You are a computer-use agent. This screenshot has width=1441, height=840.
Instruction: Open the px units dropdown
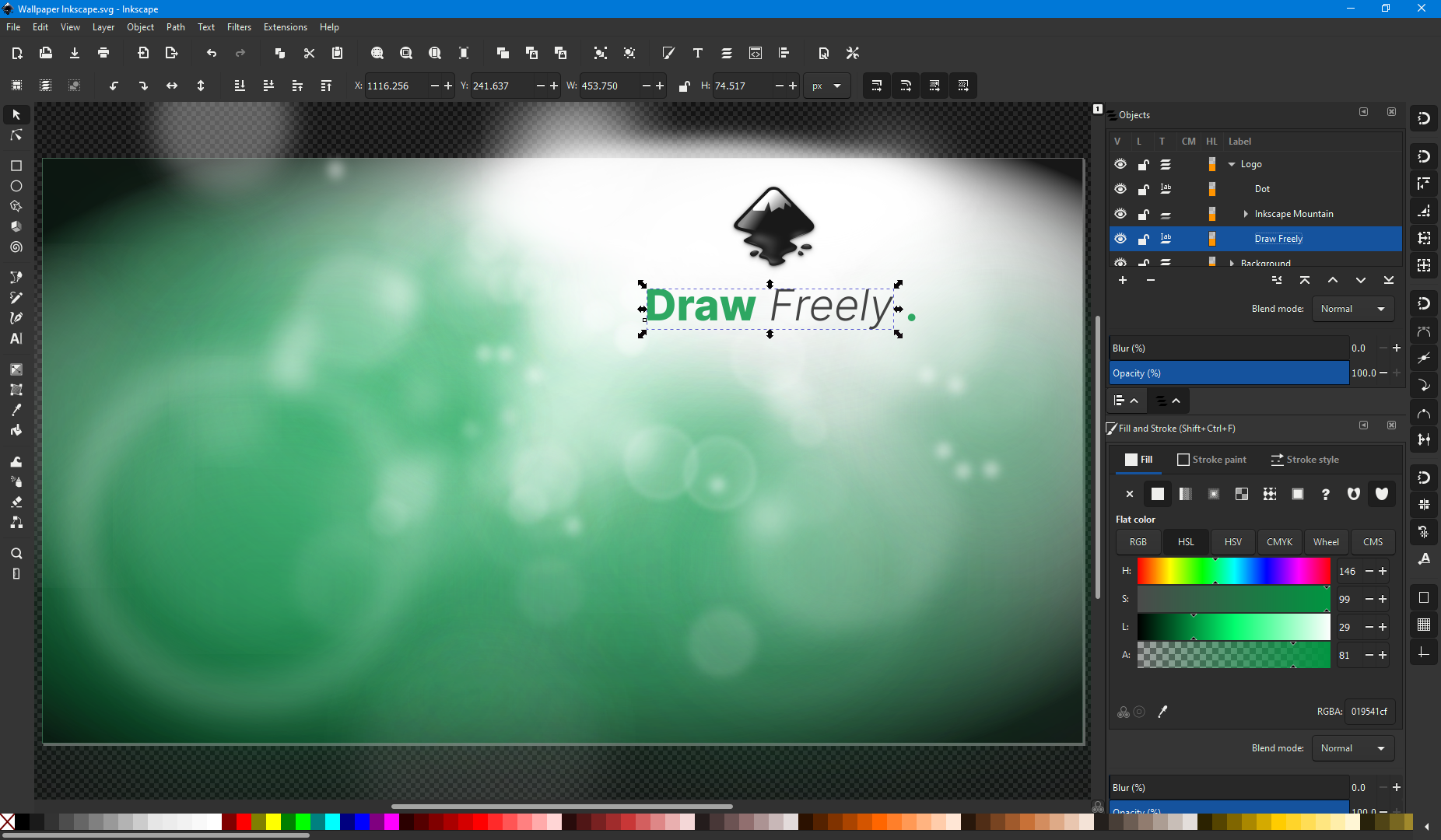(826, 86)
